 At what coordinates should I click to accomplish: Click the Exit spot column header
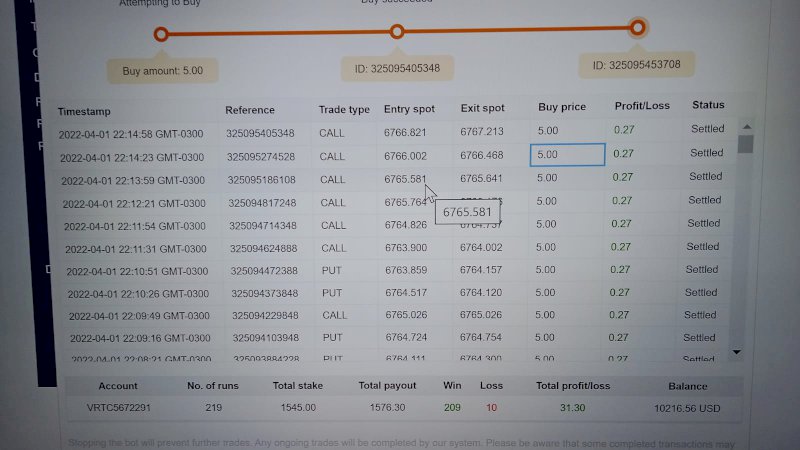point(482,108)
